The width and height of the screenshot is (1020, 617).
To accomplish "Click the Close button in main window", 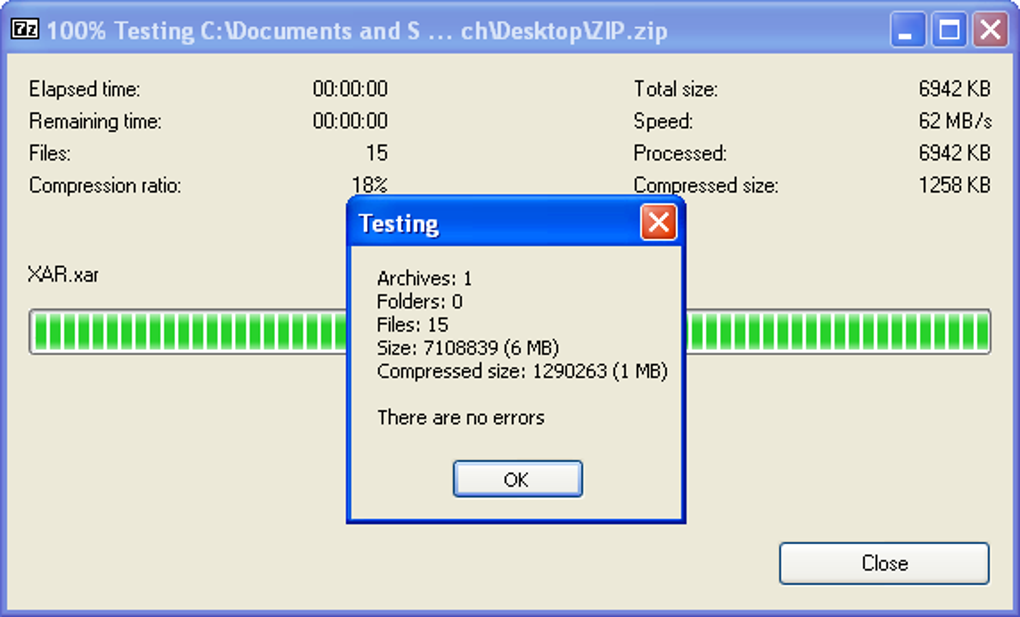I will tap(884, 563).
